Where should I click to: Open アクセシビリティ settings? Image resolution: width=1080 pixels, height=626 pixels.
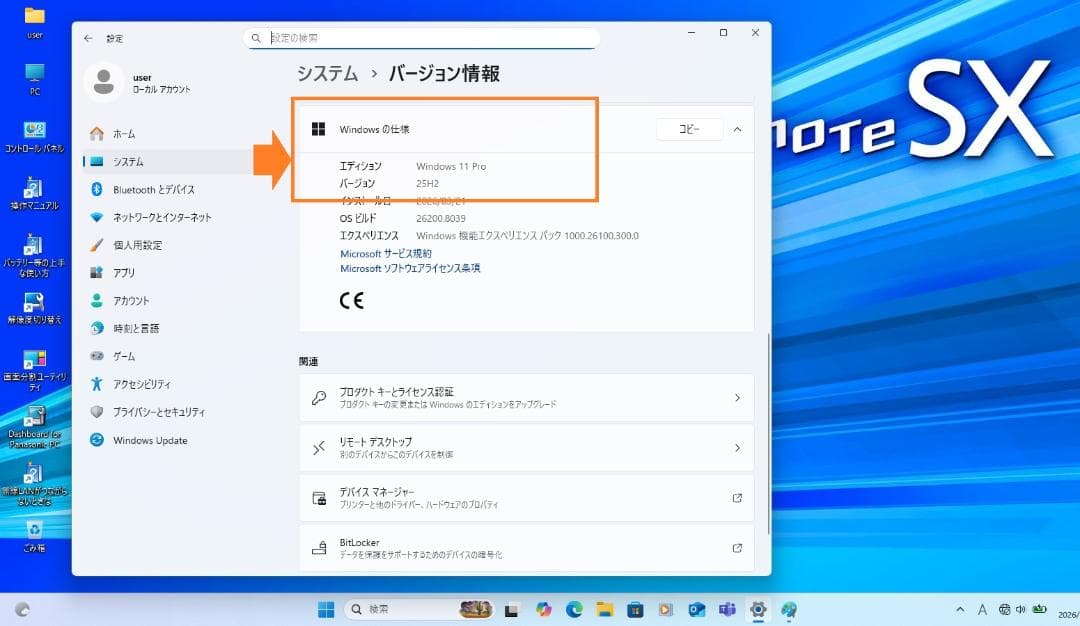click(169, 384)
